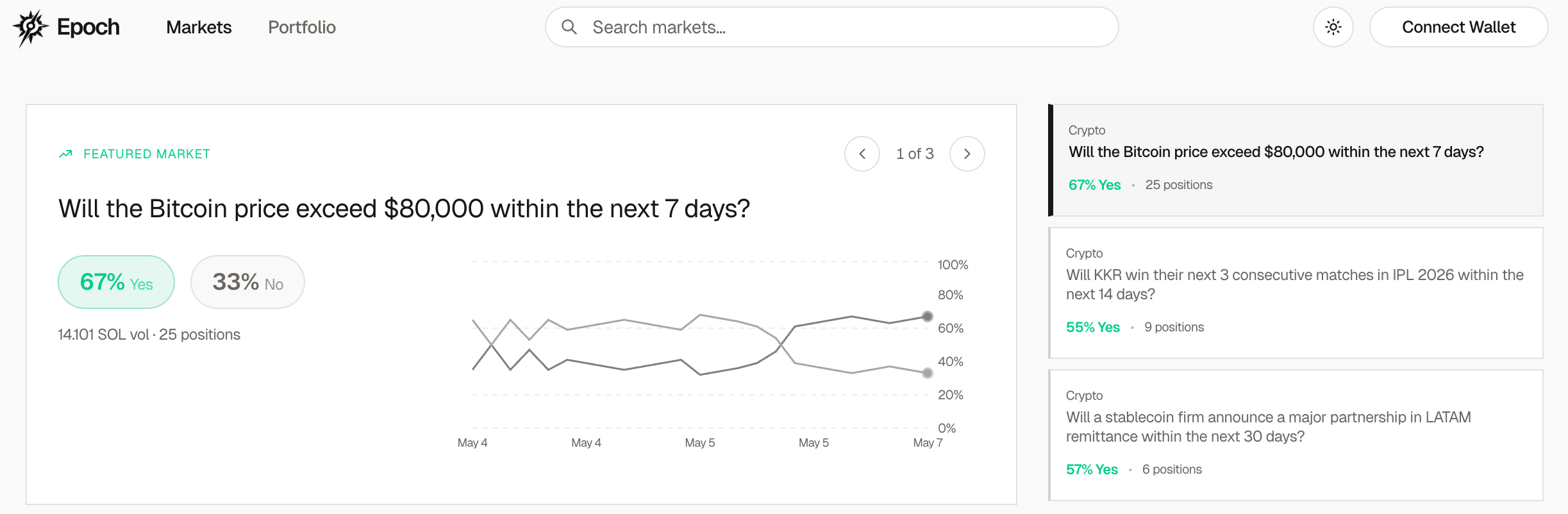Focus the Search markets input field

831,27
